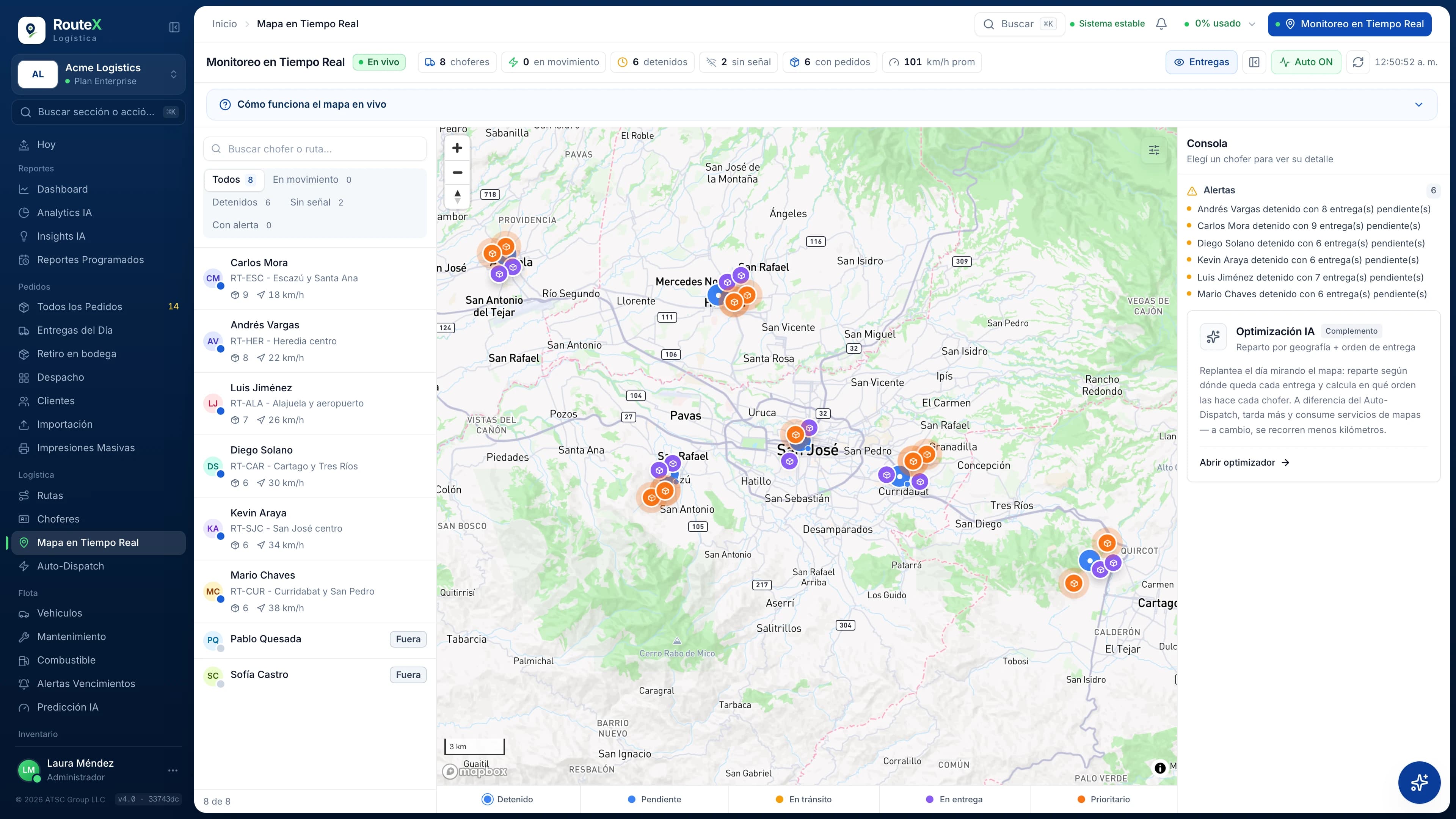Filter driver list by En movimiento
Image resolution: width=1456 pixels, height=819 pixels.
pyautogui.click(x=312, y=180)
